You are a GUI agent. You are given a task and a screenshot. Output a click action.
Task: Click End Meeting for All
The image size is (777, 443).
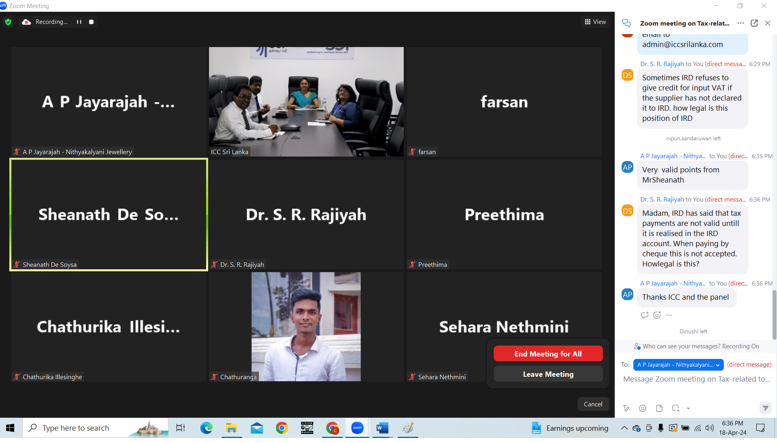pos(548,354)
